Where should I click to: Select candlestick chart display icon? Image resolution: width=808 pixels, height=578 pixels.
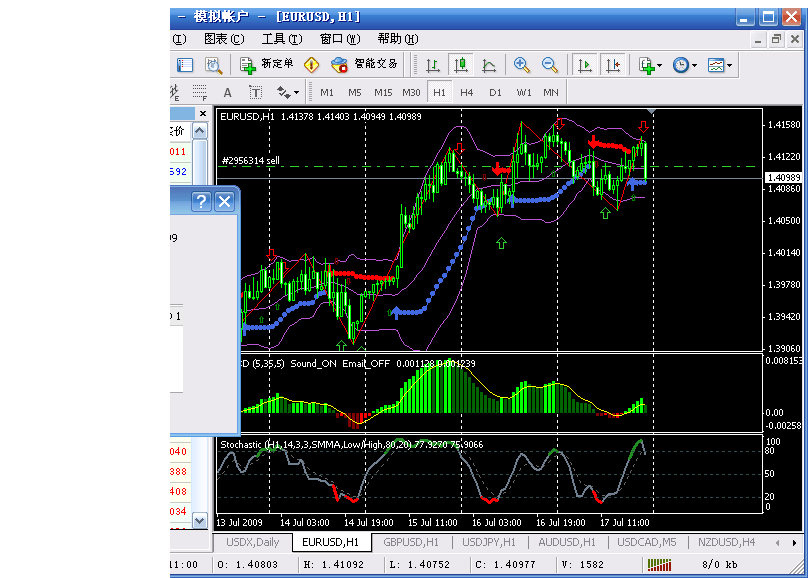pyautogui.click(x=461, y=65)
